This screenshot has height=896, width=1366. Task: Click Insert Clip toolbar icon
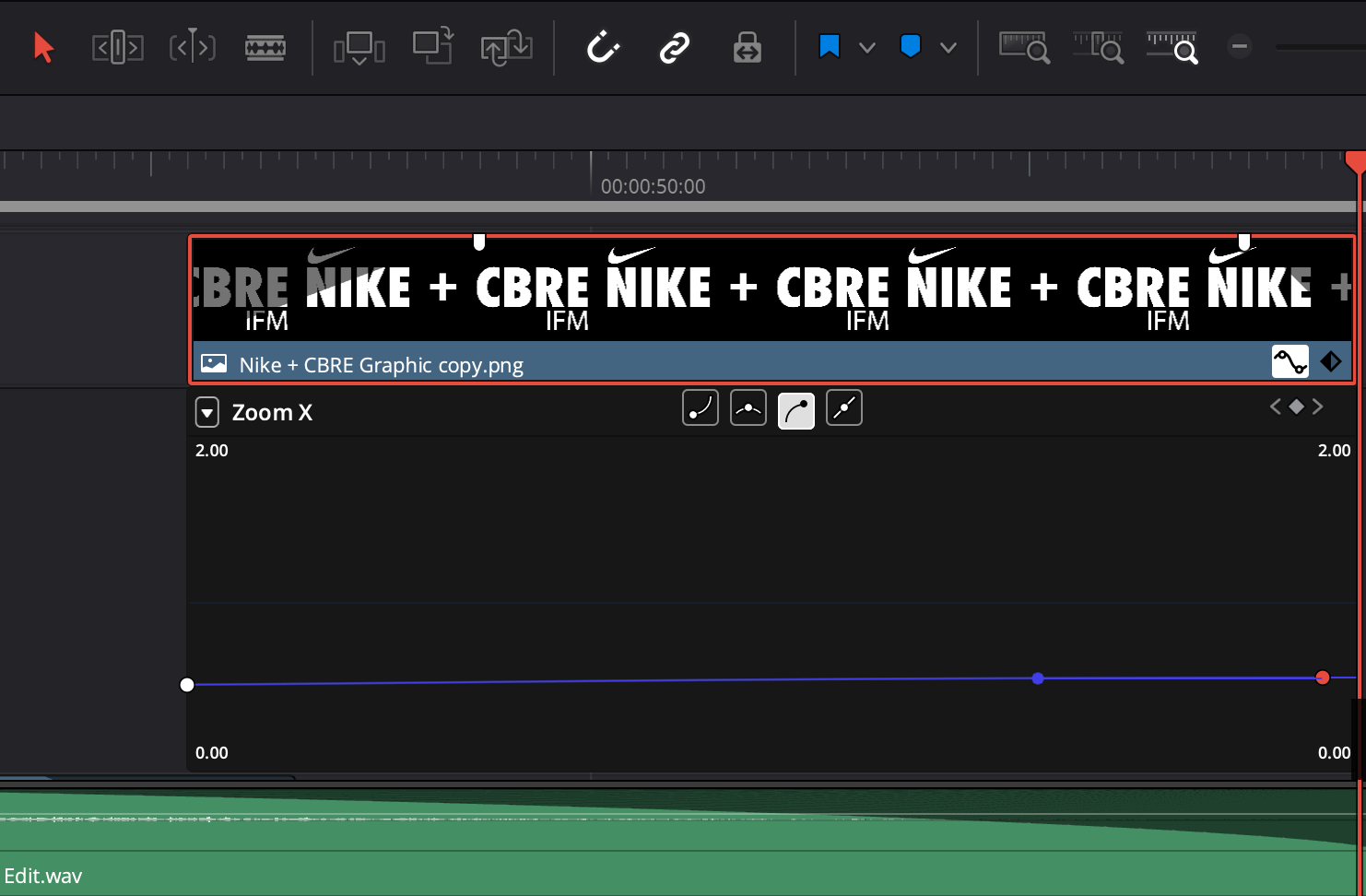(359, 47)
